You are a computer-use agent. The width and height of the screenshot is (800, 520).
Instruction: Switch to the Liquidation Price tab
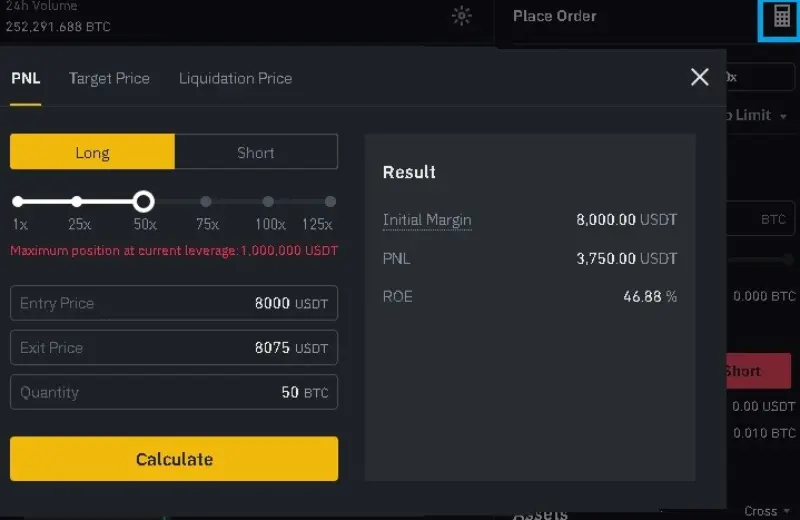[235, 78]
